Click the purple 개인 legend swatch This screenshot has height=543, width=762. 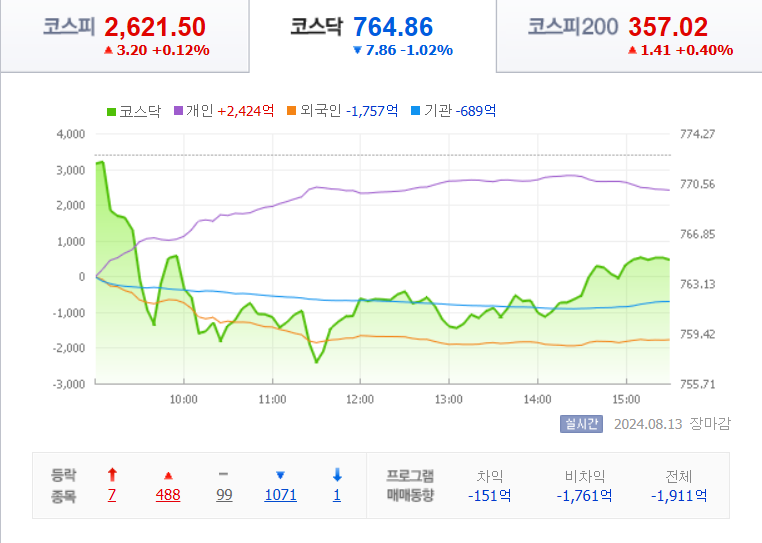pos(178,111)
